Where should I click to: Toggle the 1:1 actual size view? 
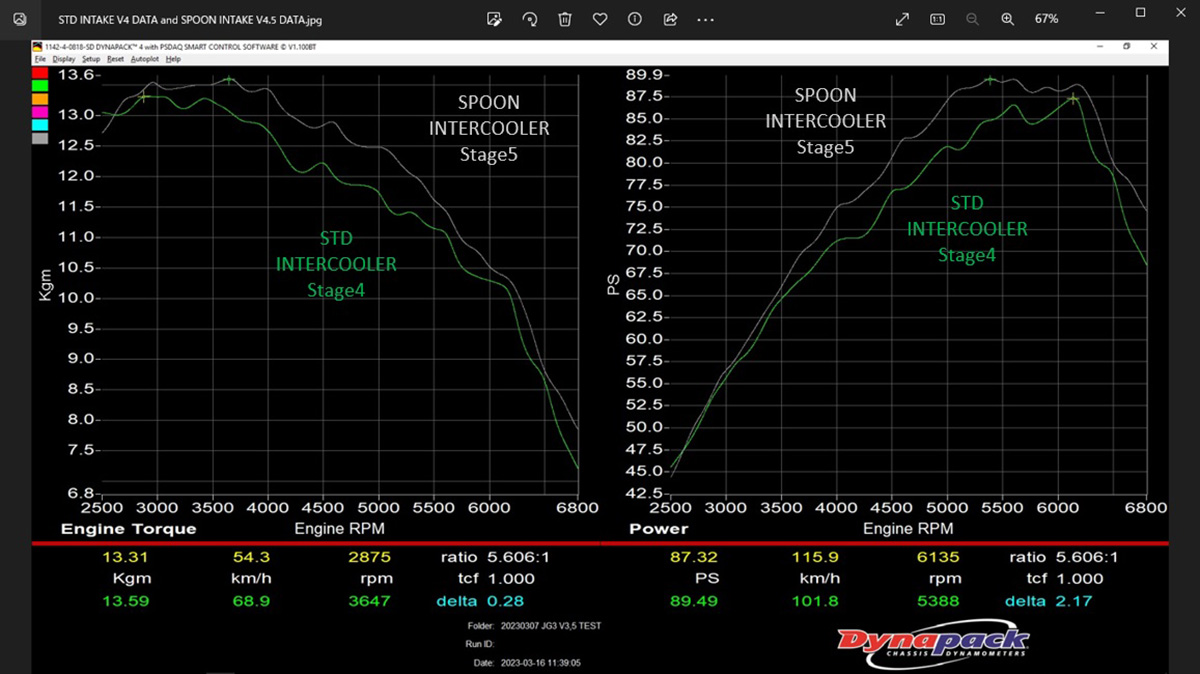937,19
